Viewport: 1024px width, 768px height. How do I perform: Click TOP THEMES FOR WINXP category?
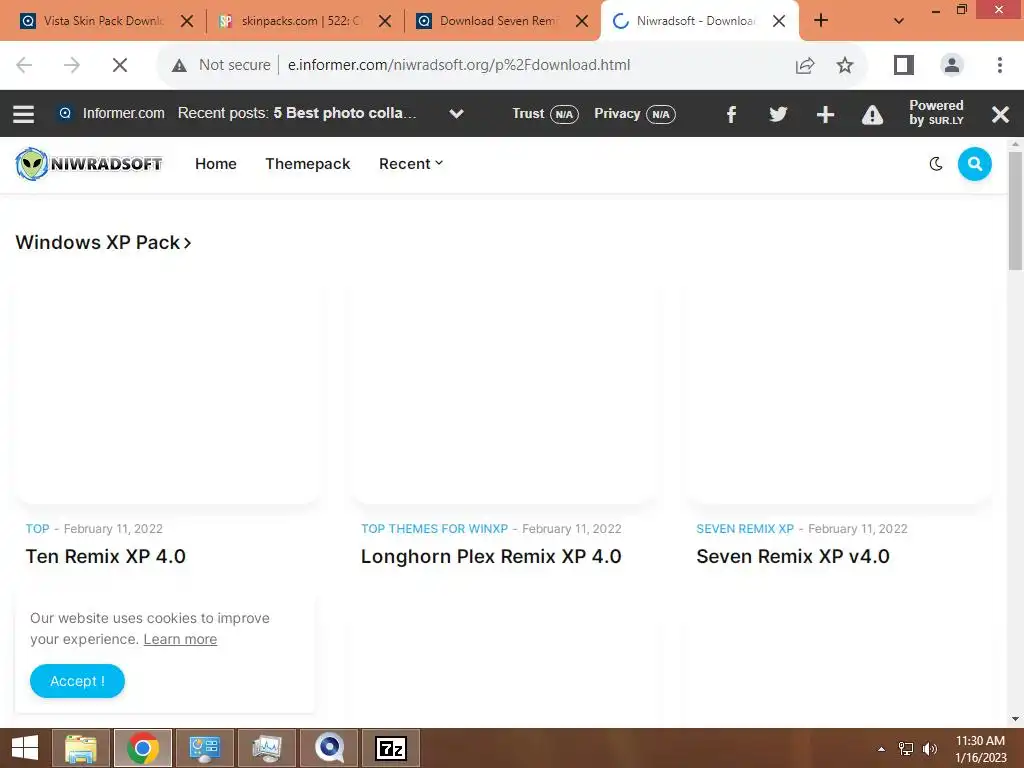click(x=434, y=529)
